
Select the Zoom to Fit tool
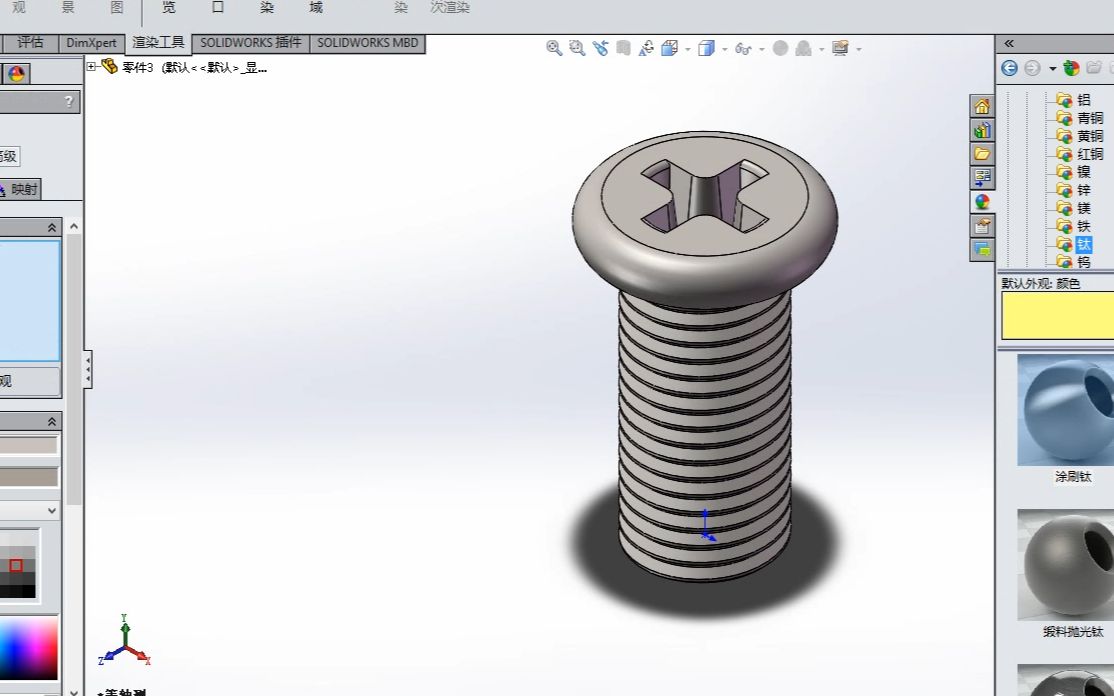pos(555,47)
